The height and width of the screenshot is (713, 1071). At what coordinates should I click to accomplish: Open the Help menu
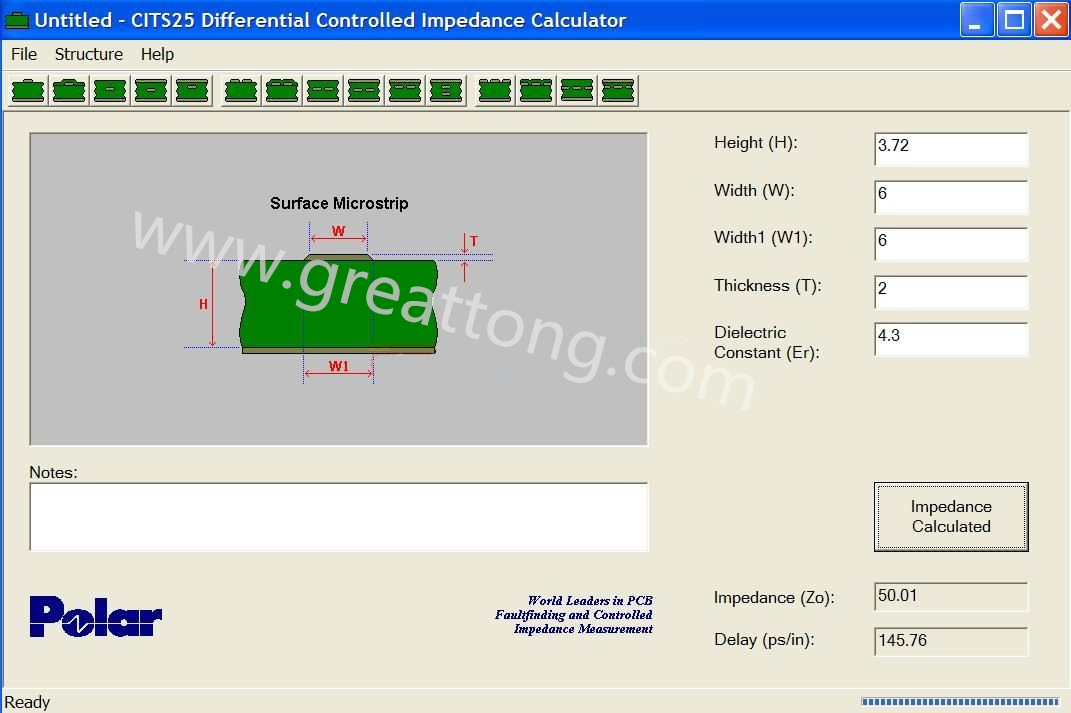157,54
